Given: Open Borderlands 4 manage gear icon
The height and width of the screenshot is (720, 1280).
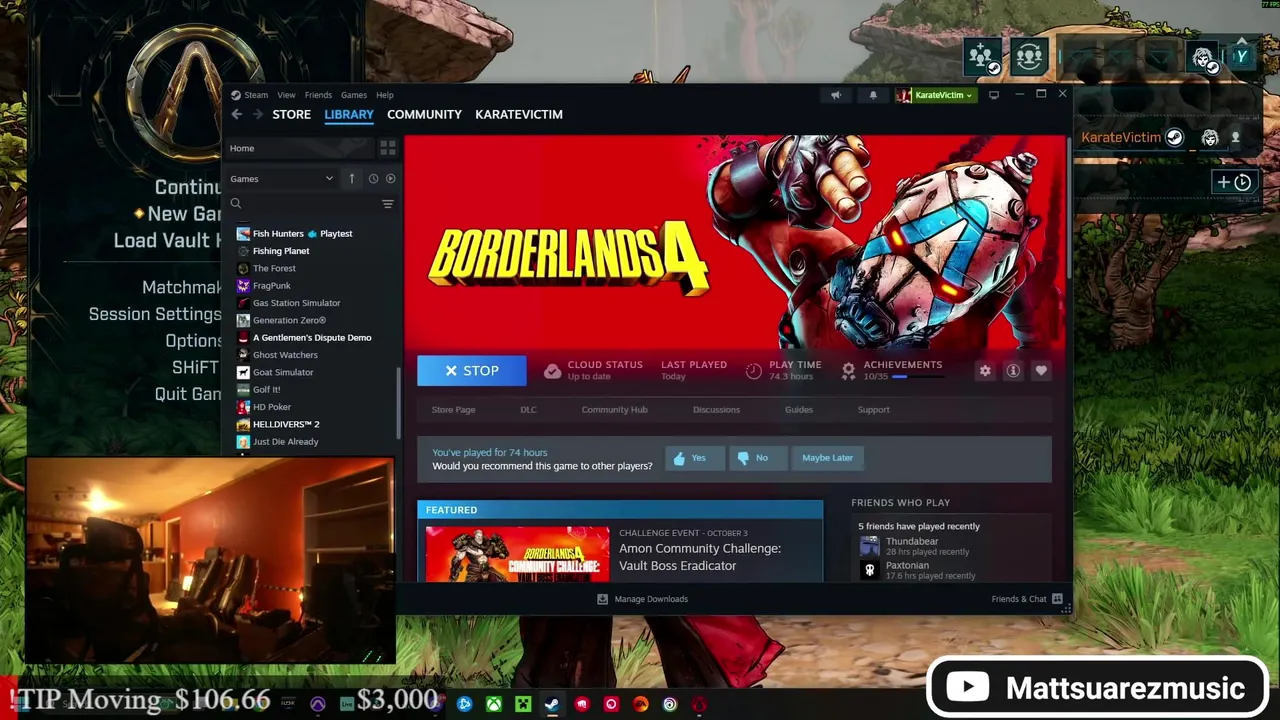Looking at the screenshot, I should (985, 371).
